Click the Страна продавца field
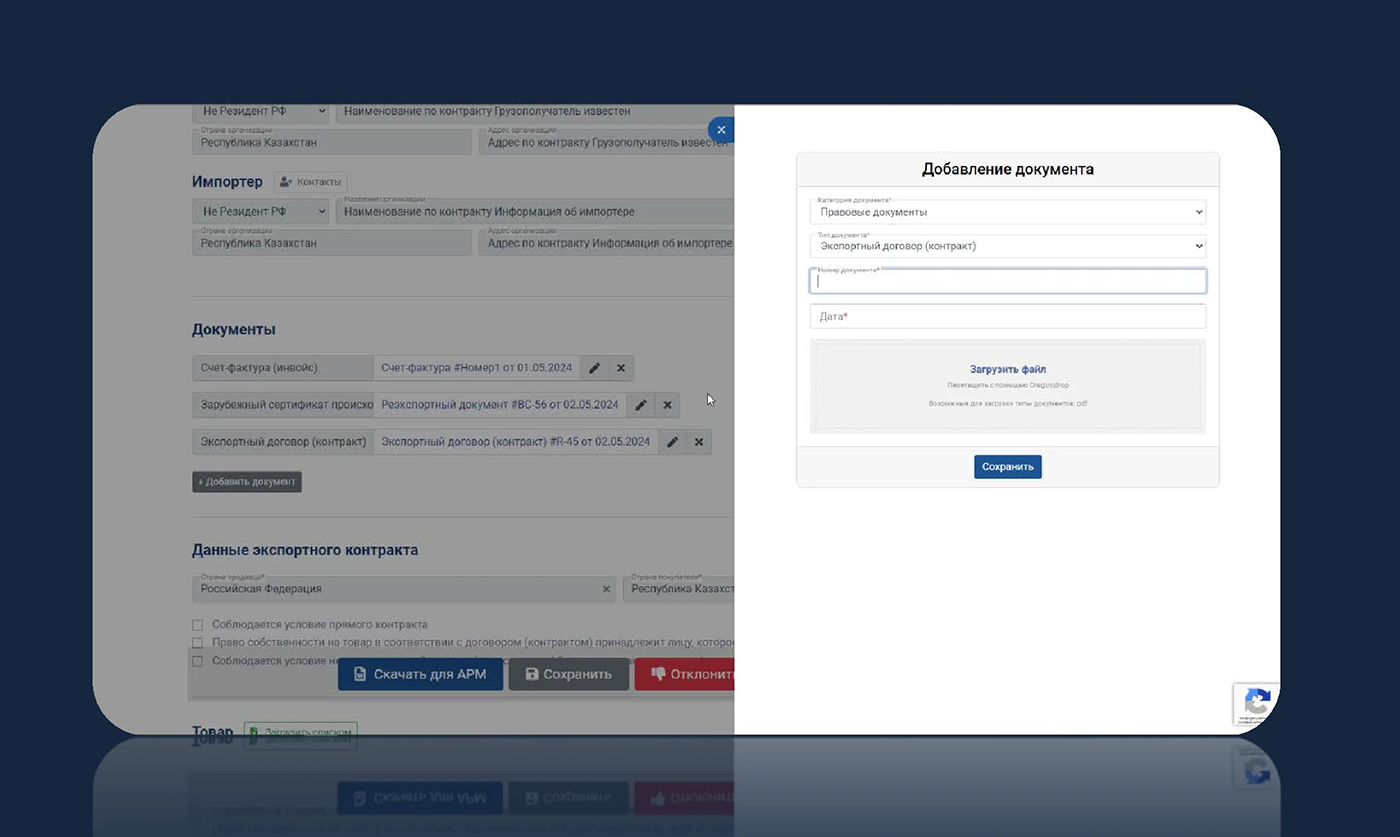 click(404, 589)
